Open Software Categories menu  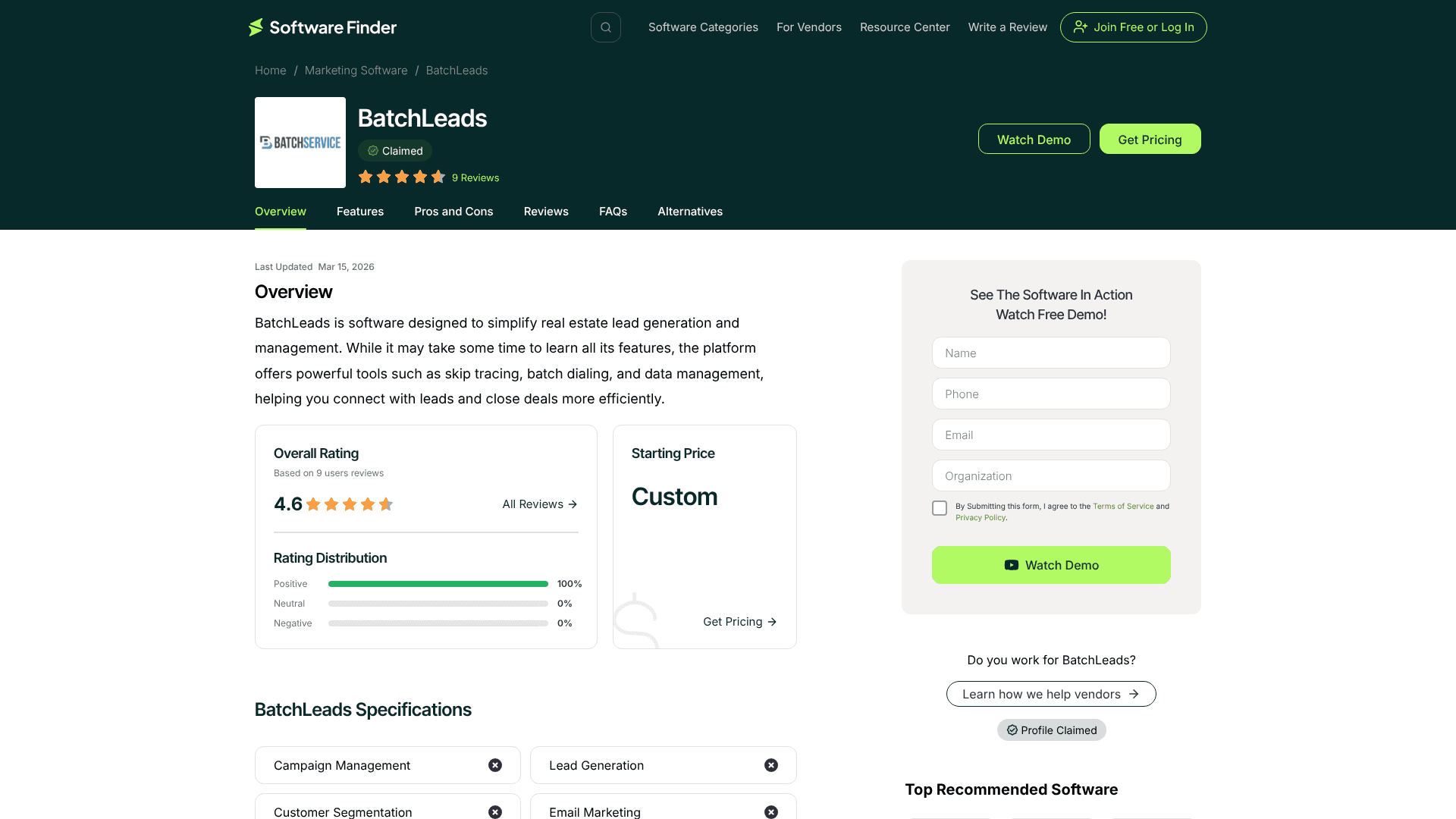(703, 27)
